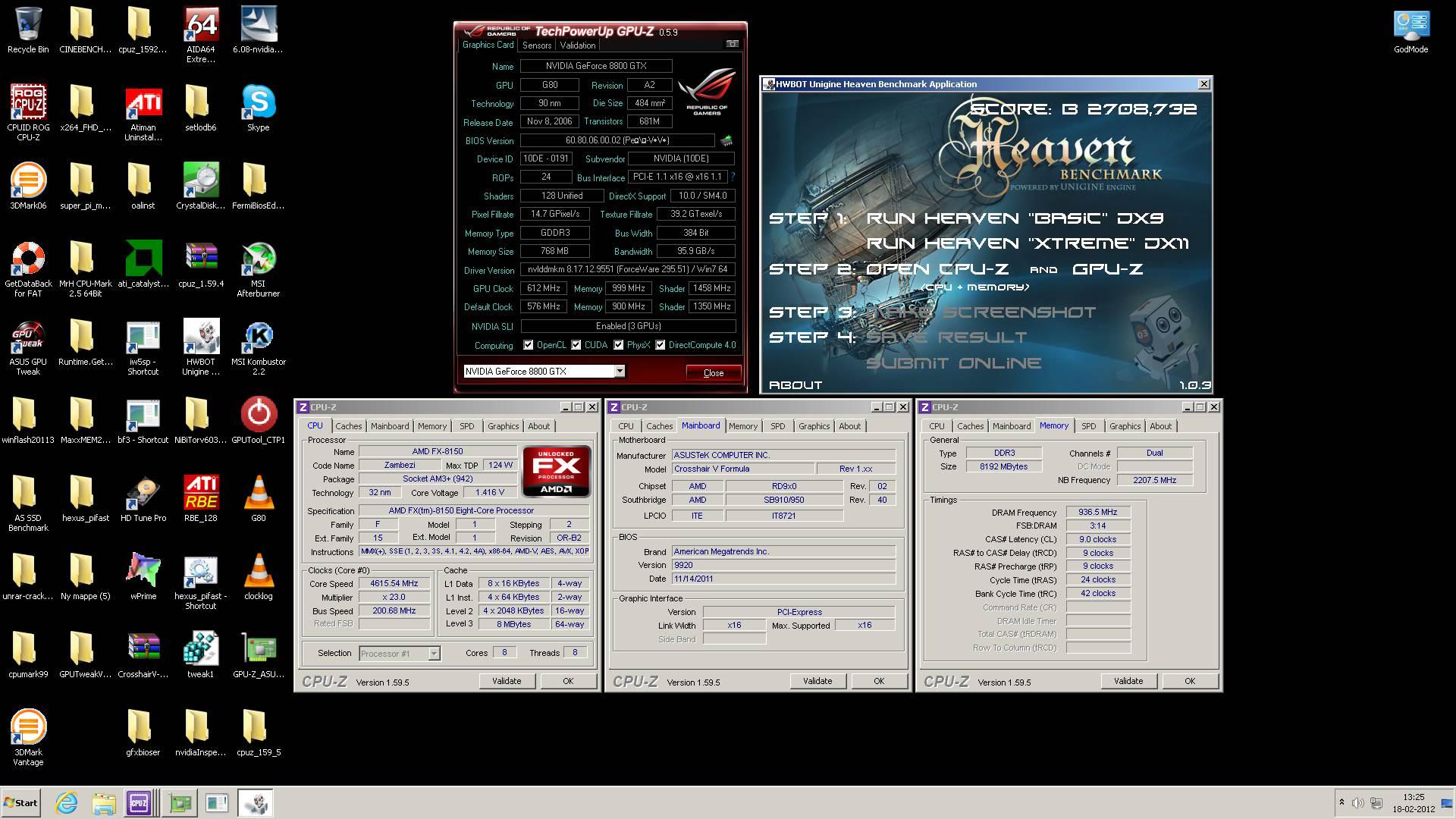The width and height of the screenshot is (1456, 819).
Task: Open the G80 VLC file icon
Action: click(259, 499)
